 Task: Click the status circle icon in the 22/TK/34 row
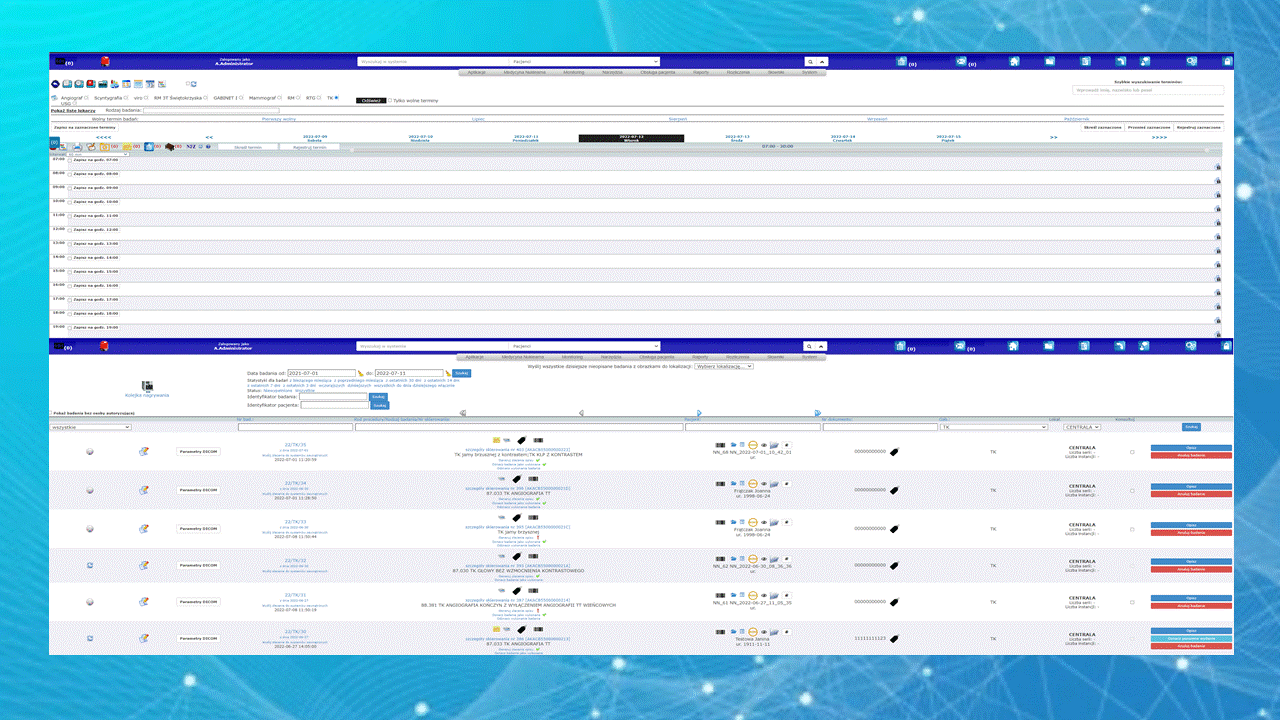[90, 489]
